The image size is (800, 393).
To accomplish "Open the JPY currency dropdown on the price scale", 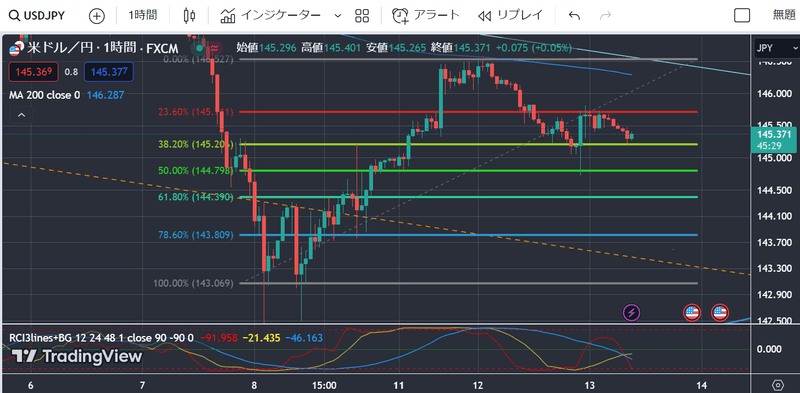I will [x=777, y=48].
